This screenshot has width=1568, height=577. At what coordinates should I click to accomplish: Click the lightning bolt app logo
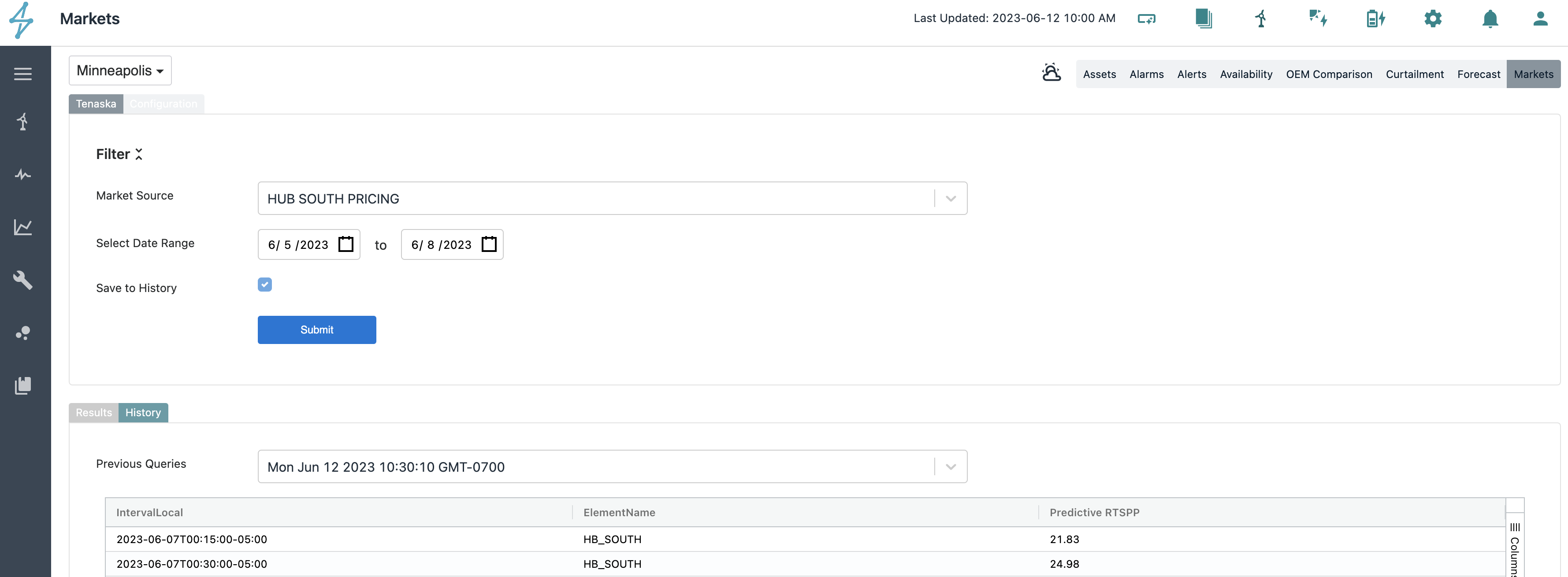click(x=21, y=20)
